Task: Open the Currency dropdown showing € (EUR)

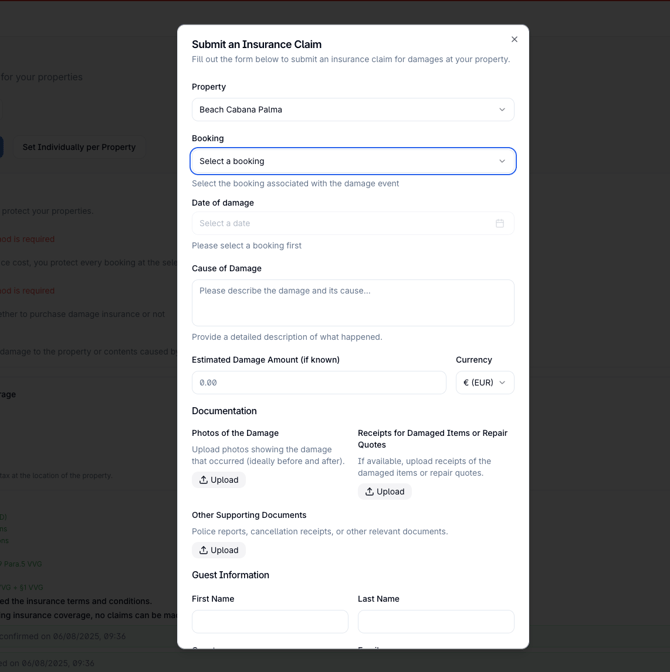Action: [485, 383]
